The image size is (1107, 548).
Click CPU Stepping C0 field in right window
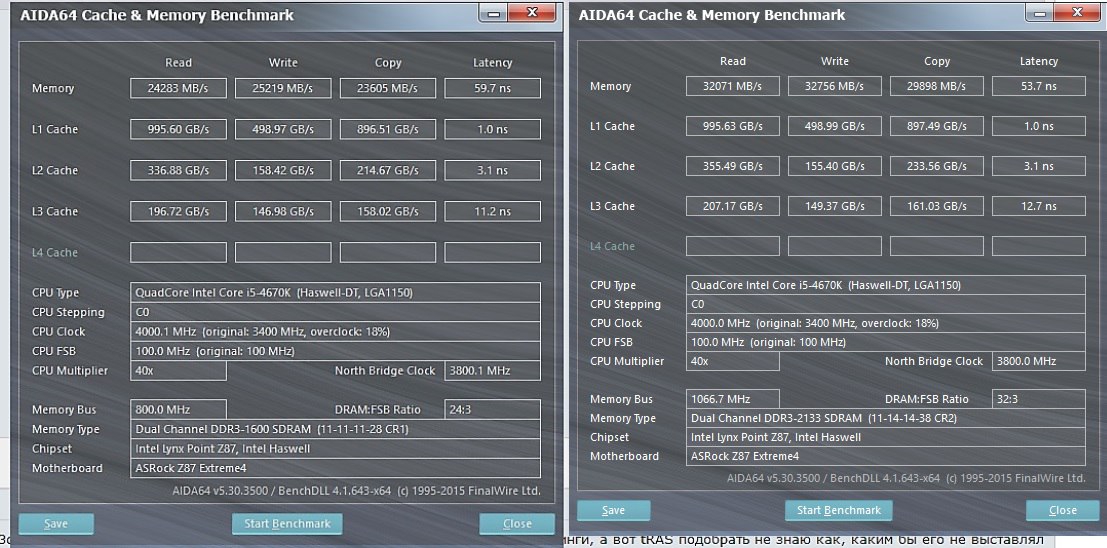886,304
